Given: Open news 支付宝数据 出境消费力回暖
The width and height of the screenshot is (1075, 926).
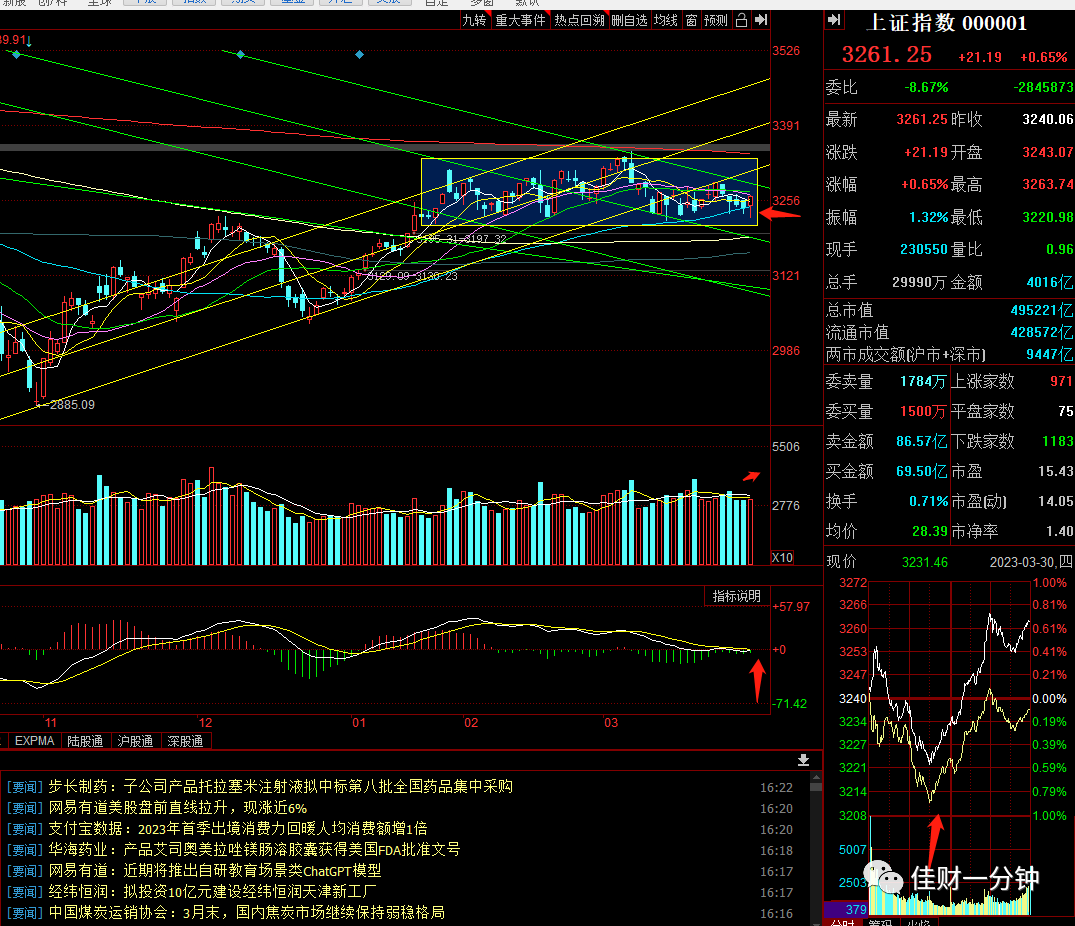Looking at the screenshot, I should 237,829.
